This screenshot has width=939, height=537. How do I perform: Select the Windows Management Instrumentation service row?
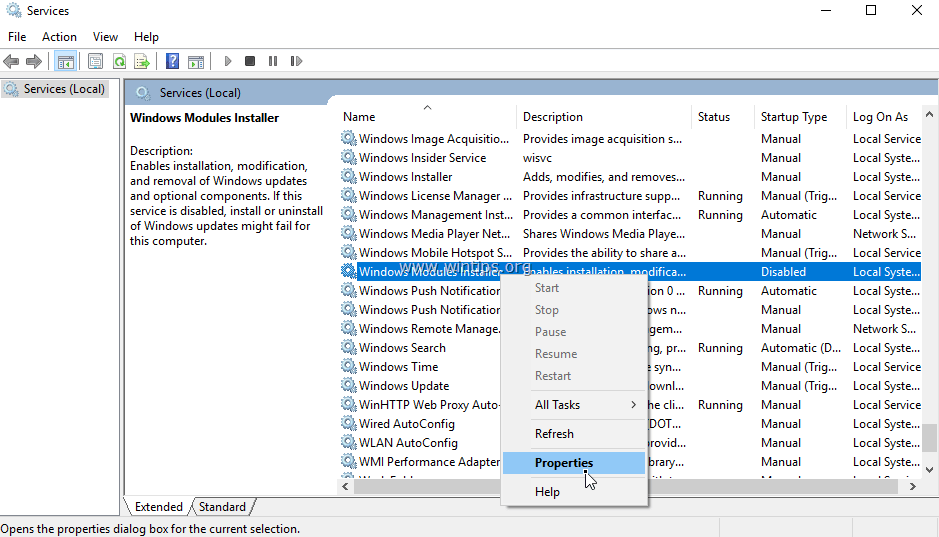(x=630, y=214)
